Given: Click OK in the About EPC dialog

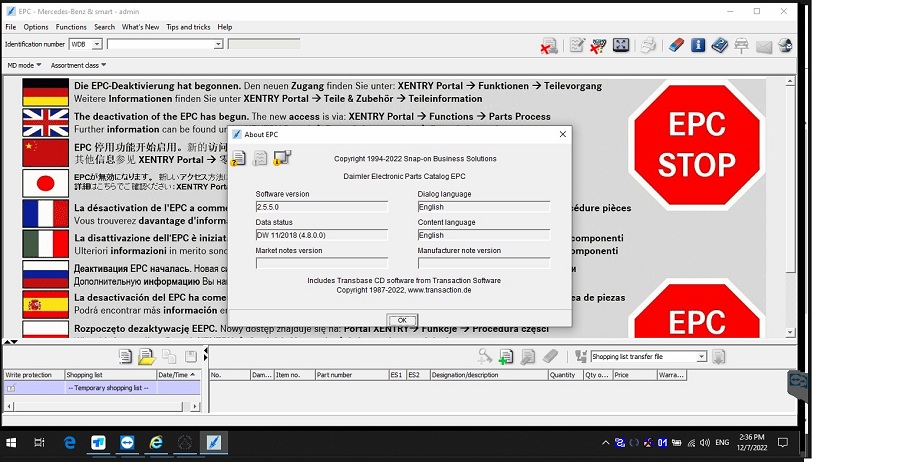Looking at the screenshot, I should pos(402,320).
